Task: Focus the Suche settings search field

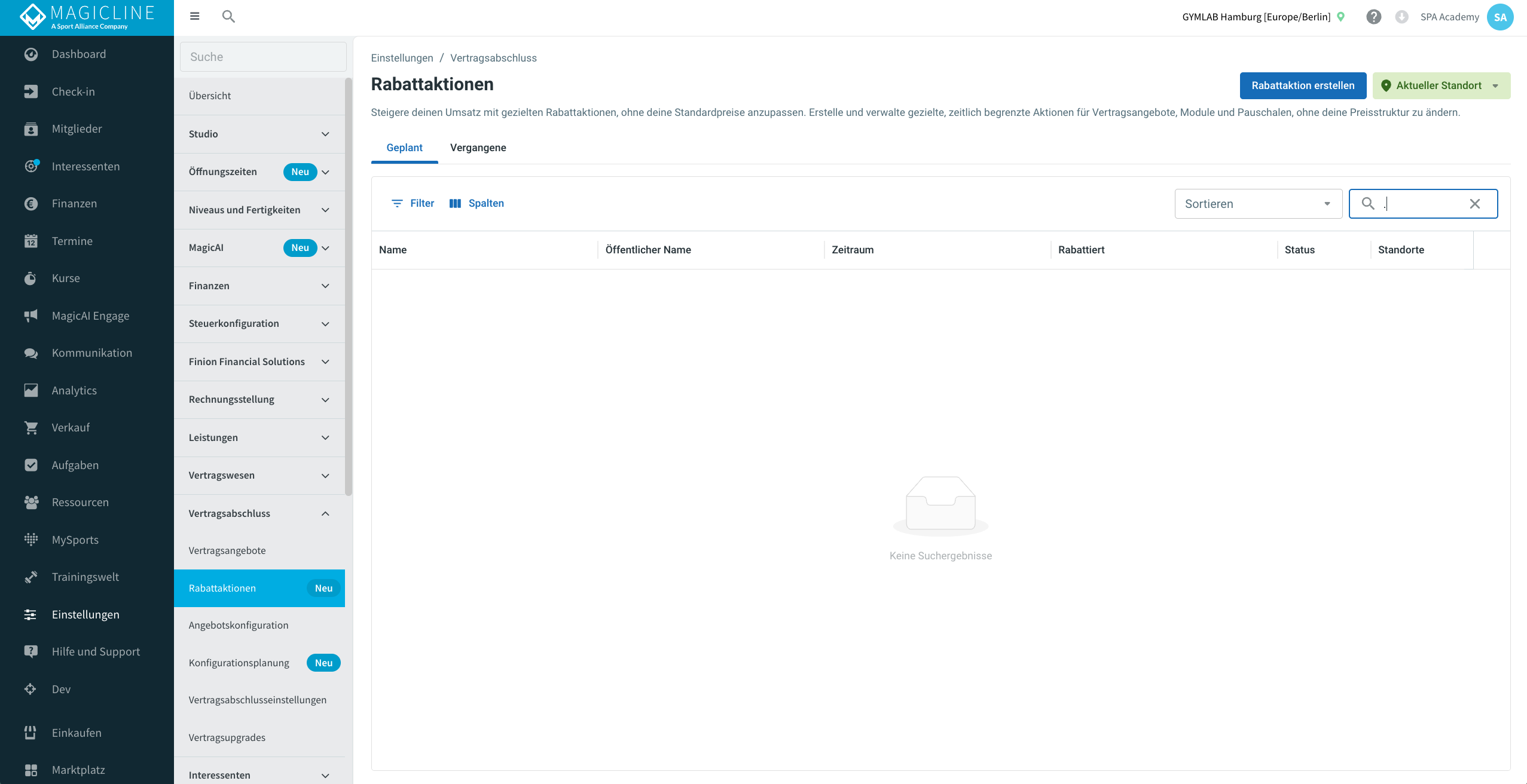Action: [x=263, y=57]
